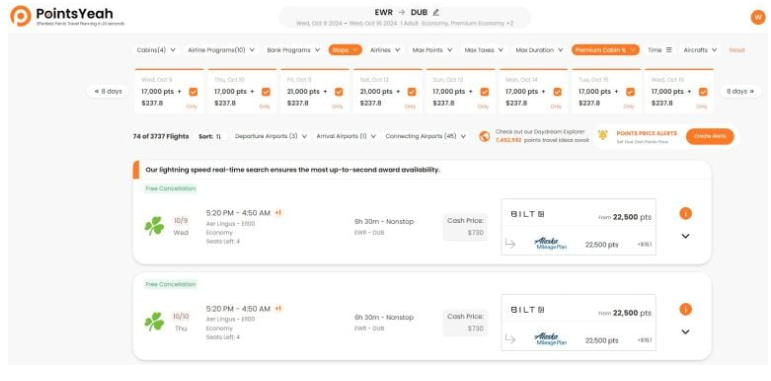771x381 pixels.
Task: Toggle the Fri, Oct 11 date checkbox
Action: (x=339, y=92)
